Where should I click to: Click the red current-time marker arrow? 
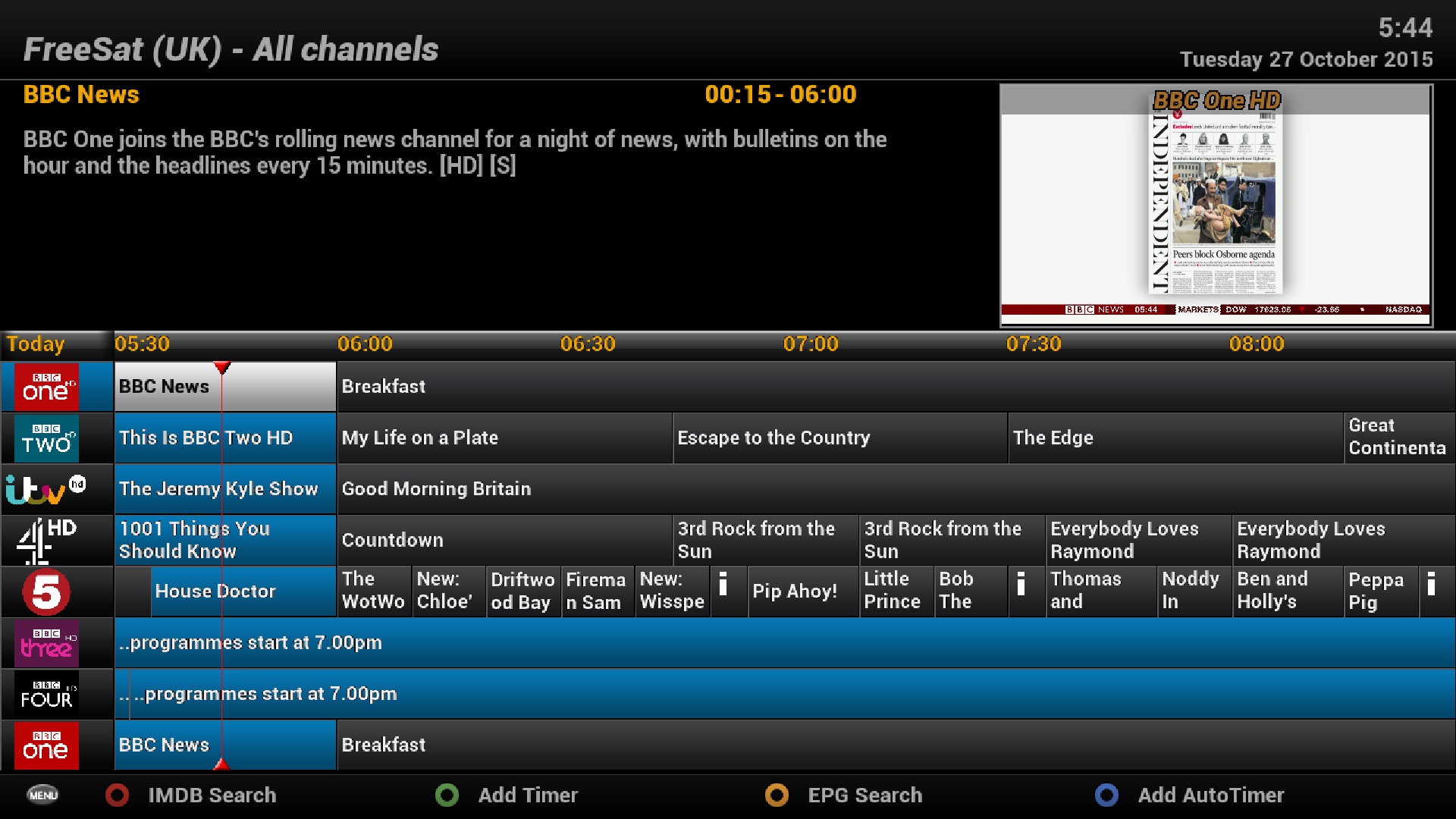click(221, 368)
